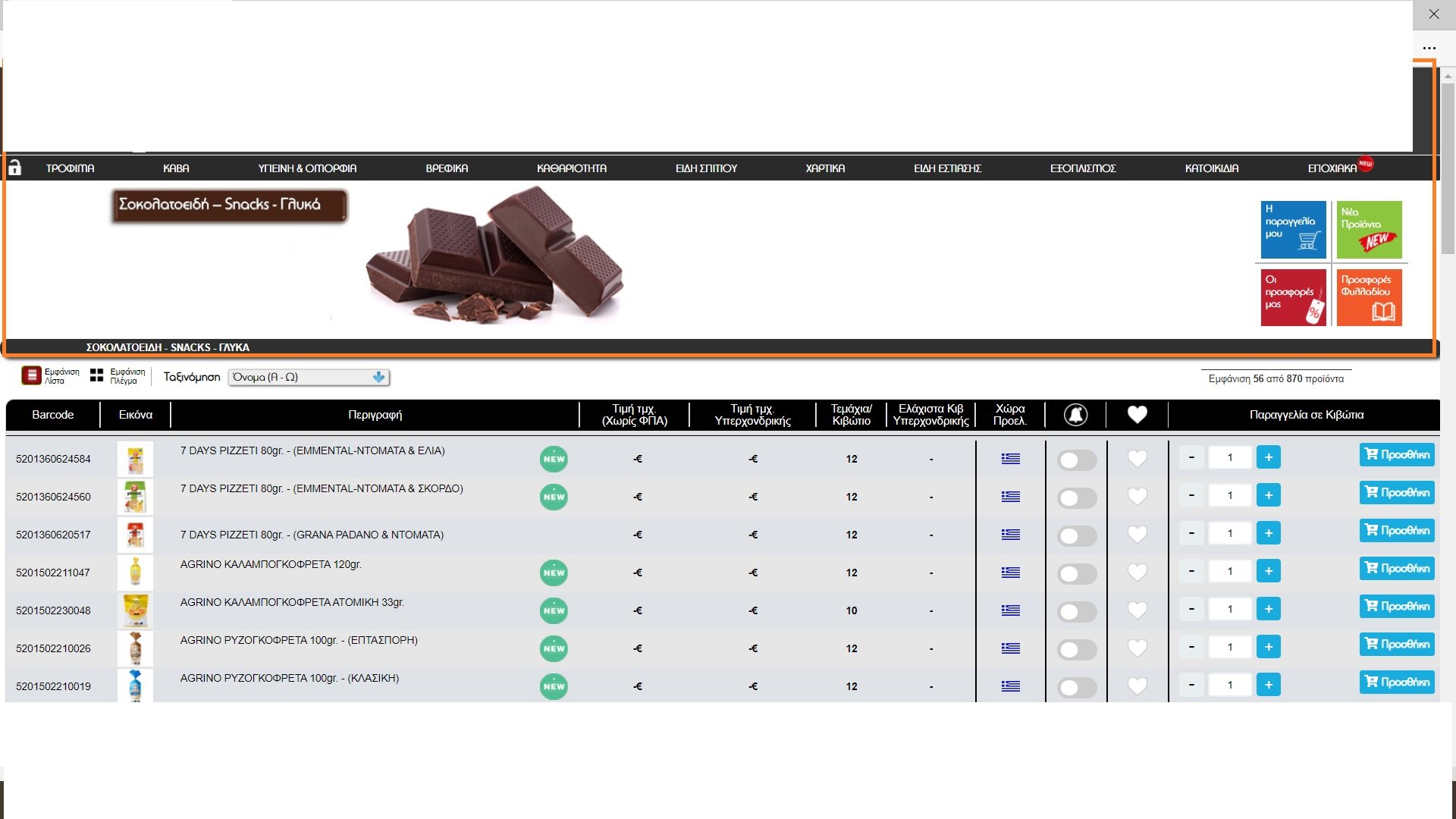Click the page vertical scrollbar thumb
1456x819 pixels.
[1448, 168]
